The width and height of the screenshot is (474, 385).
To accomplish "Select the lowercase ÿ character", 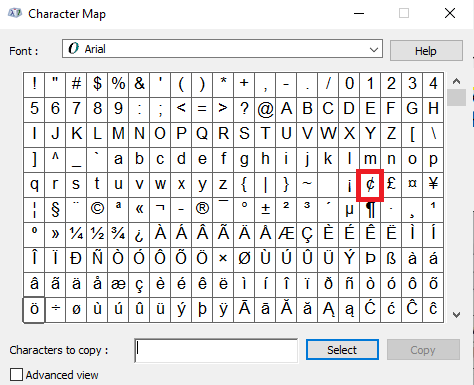I will (223, 310).
